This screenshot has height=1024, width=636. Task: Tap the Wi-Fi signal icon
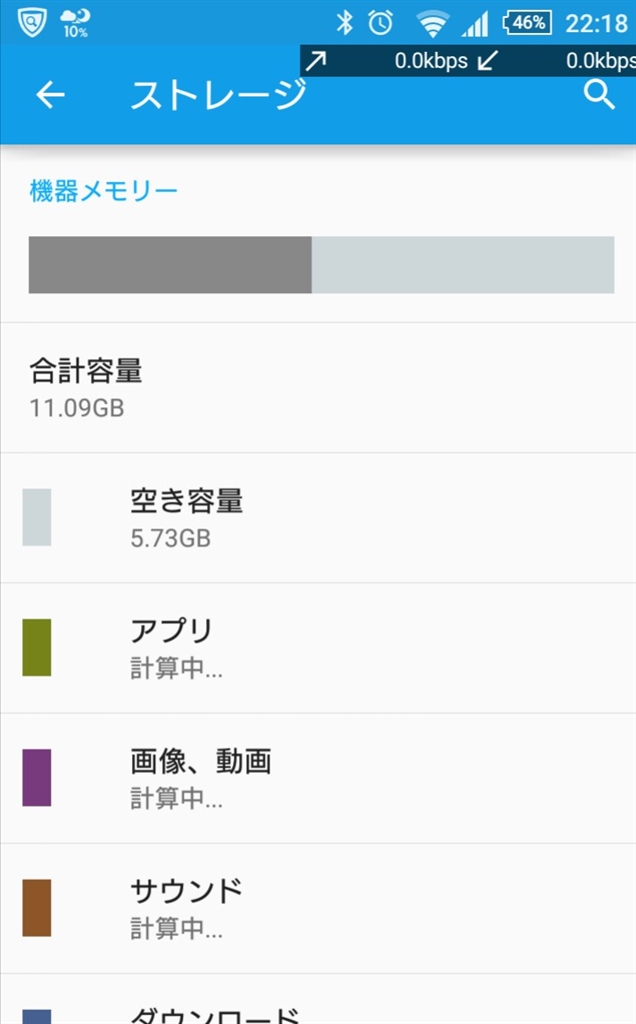pos(432,23)
